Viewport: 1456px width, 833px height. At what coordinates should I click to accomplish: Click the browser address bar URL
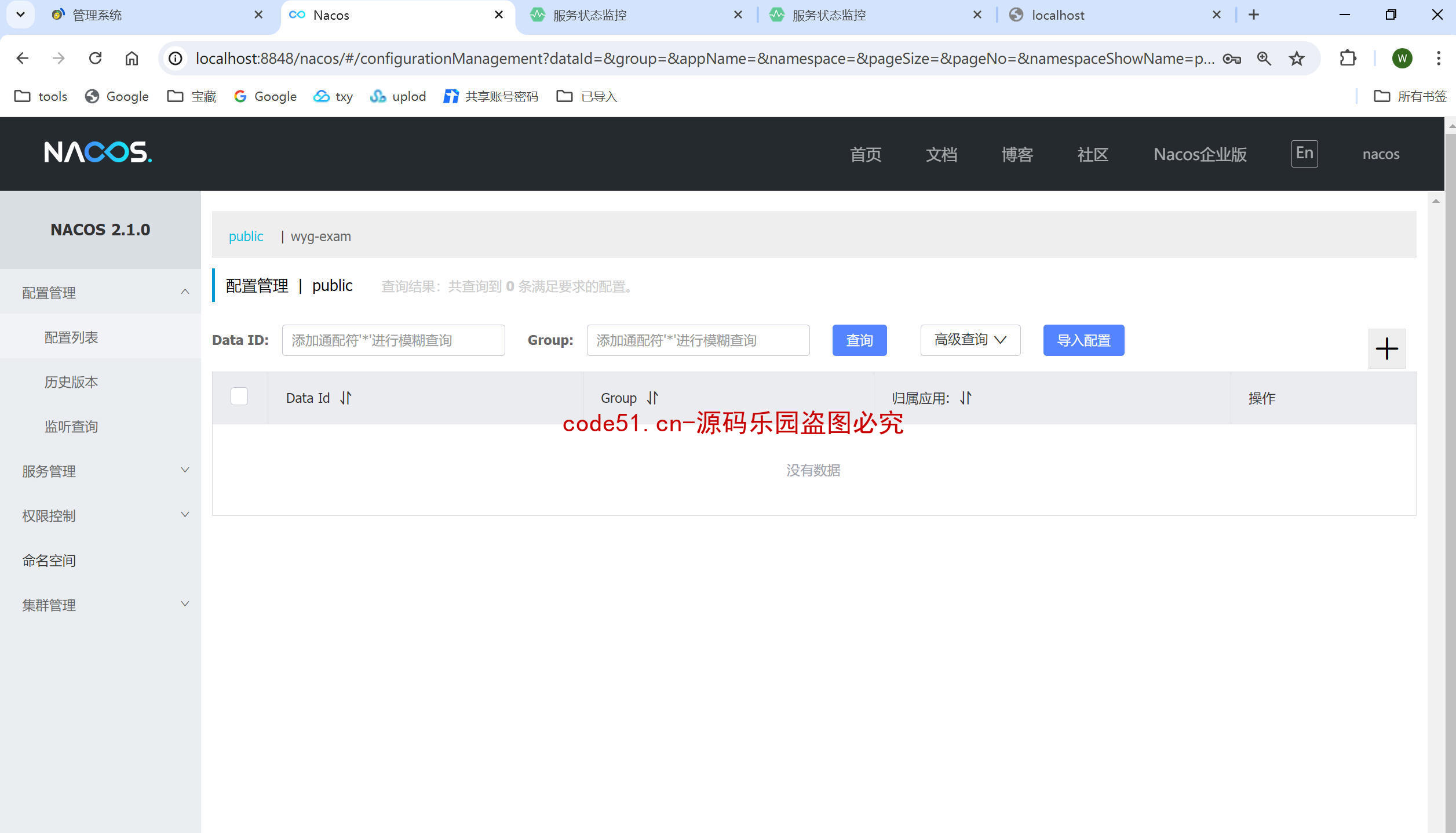[705, 58]
